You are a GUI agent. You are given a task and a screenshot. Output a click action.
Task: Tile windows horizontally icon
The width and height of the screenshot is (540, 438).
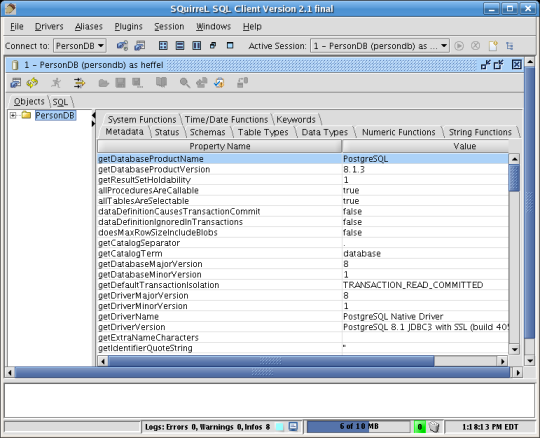tap(180, 45)
